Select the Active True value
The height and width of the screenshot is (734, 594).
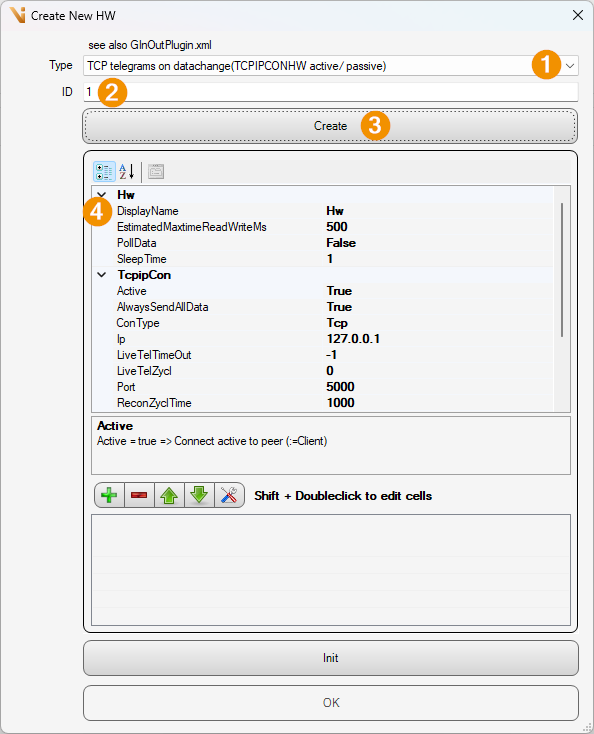coord(339,291)
